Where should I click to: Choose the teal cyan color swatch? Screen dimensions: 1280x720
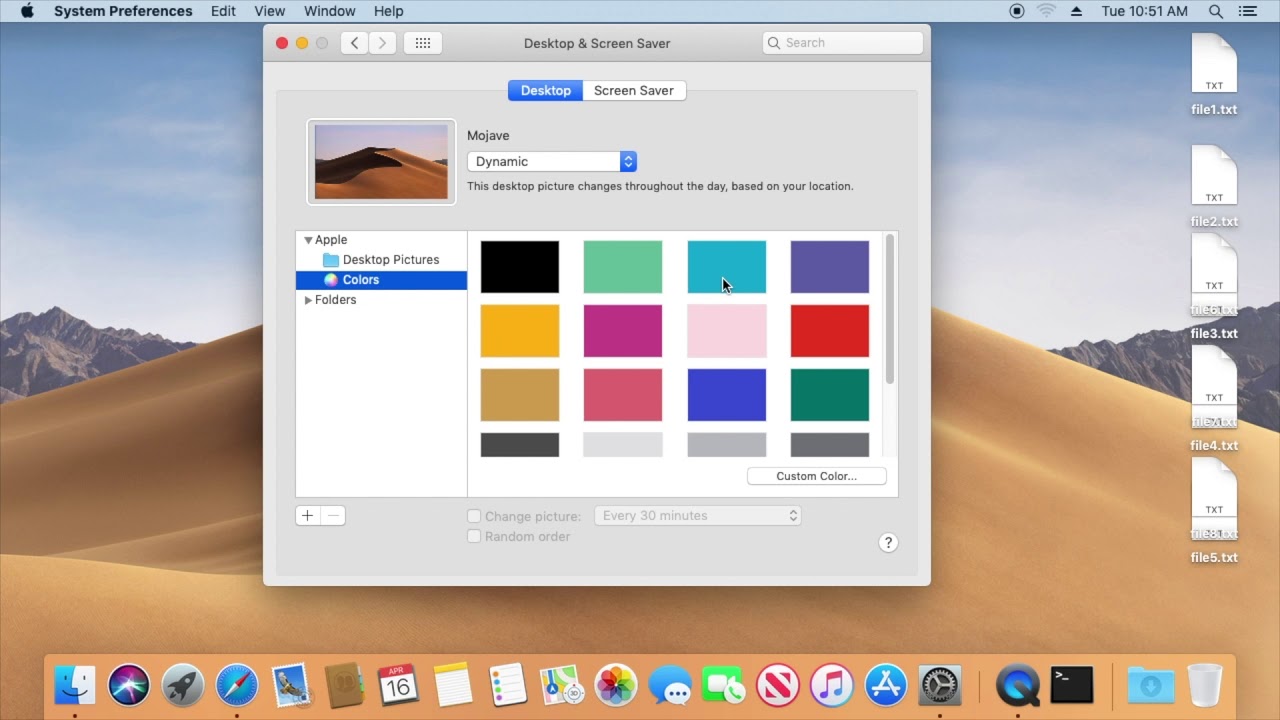pos(727,267)
